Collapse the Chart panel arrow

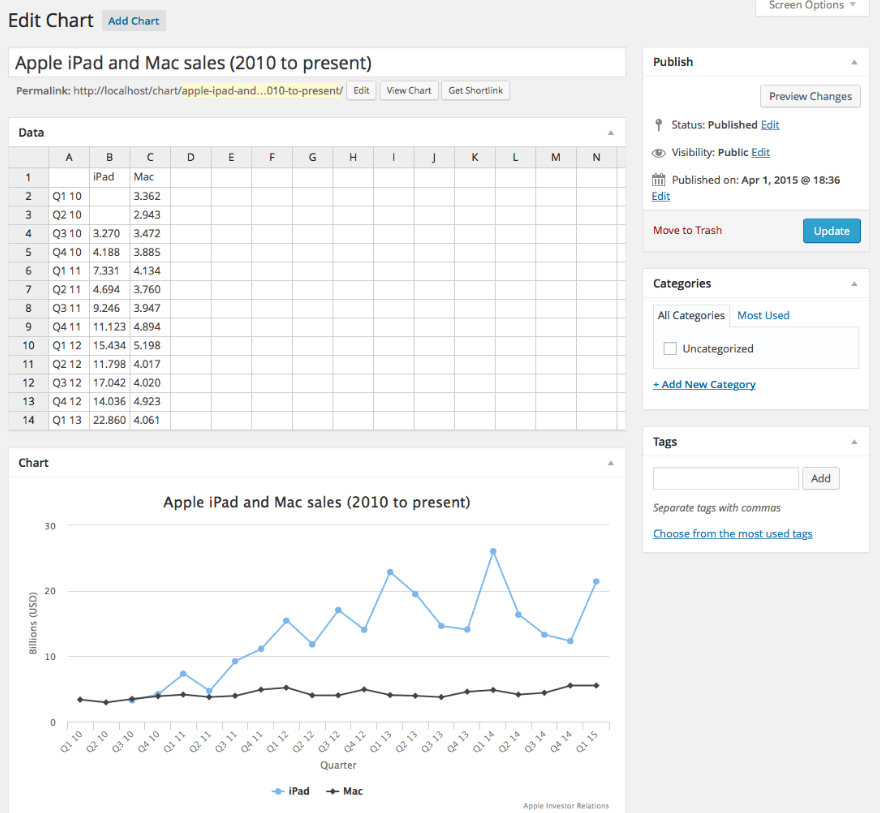(x=610, y=463)
